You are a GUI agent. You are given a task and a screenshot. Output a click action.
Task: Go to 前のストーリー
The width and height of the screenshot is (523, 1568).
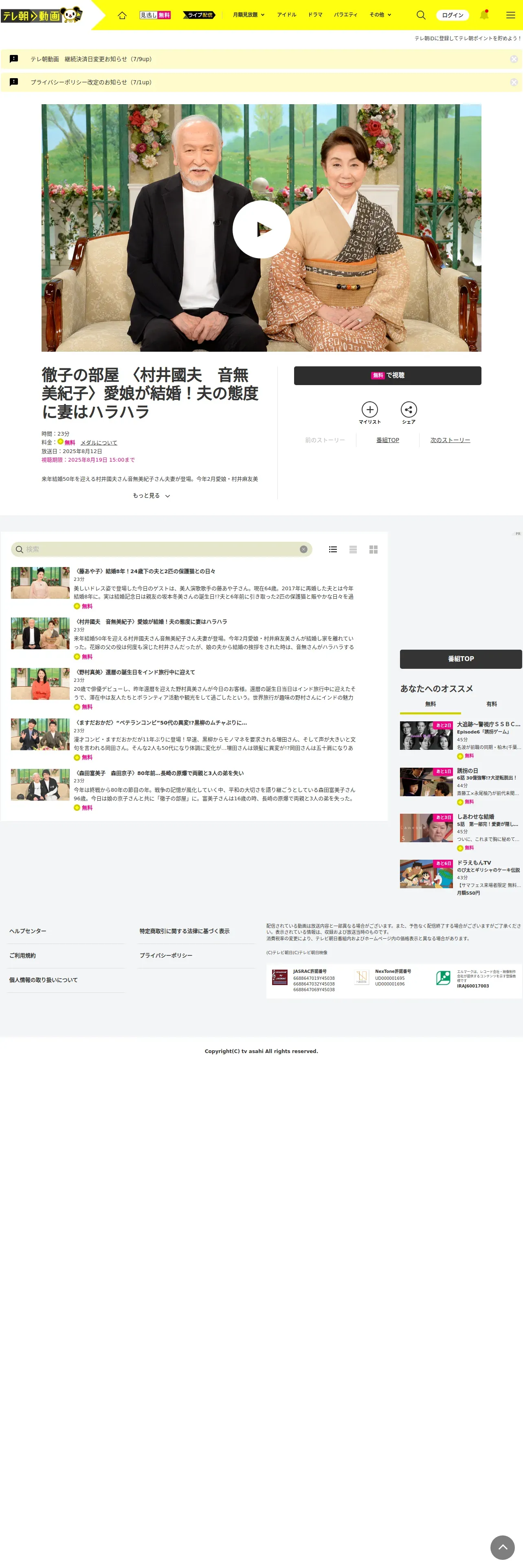click(x=325, y=440)
